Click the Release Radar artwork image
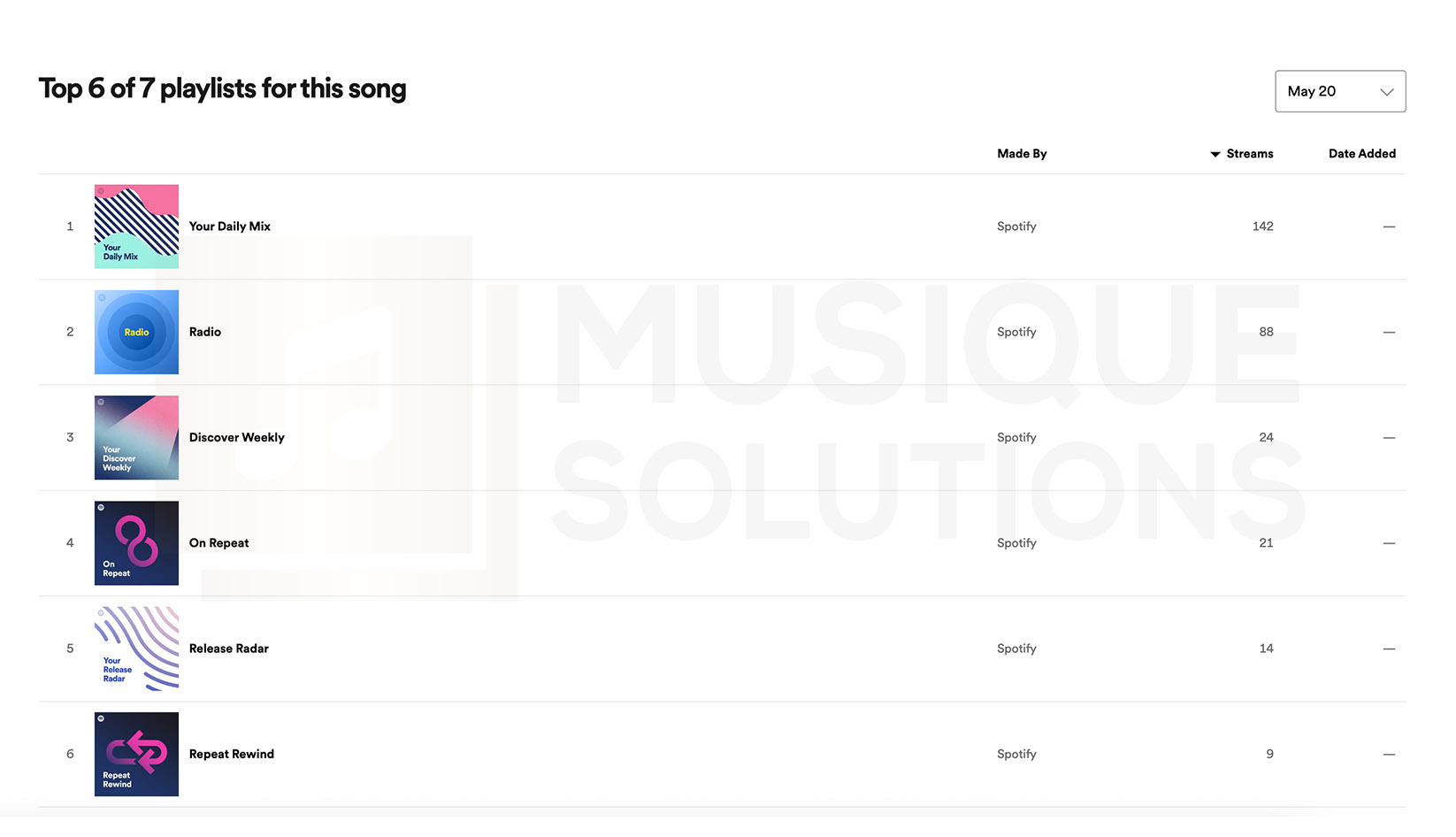 [x=135, y=648]
